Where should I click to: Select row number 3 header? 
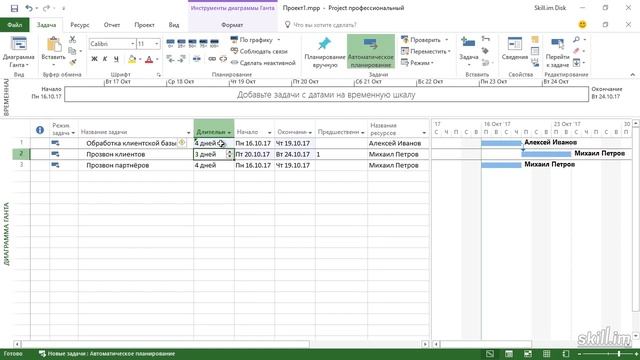[x=21, y=165]
